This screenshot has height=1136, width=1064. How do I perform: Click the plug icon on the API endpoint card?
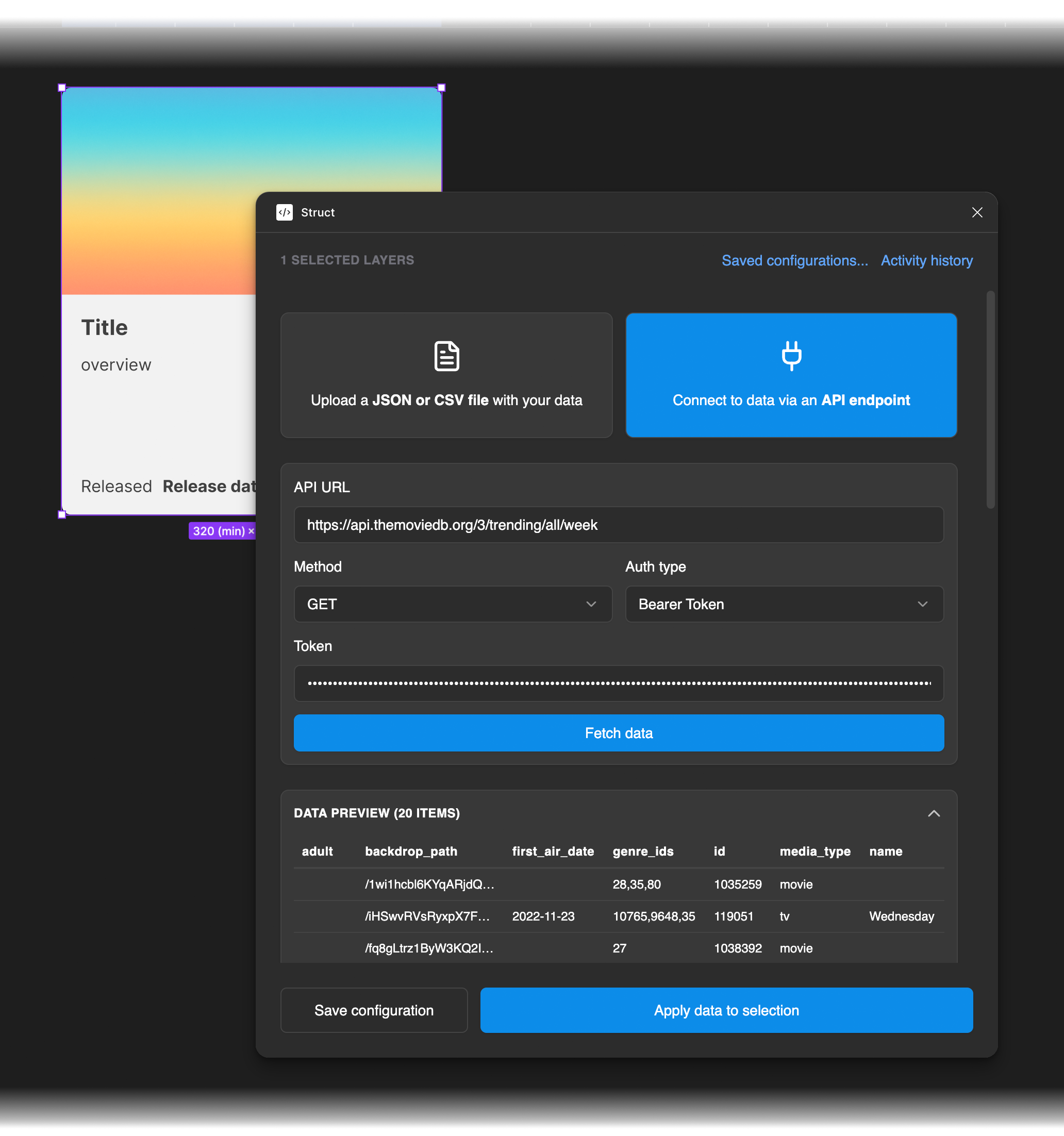tap(791, 356)
